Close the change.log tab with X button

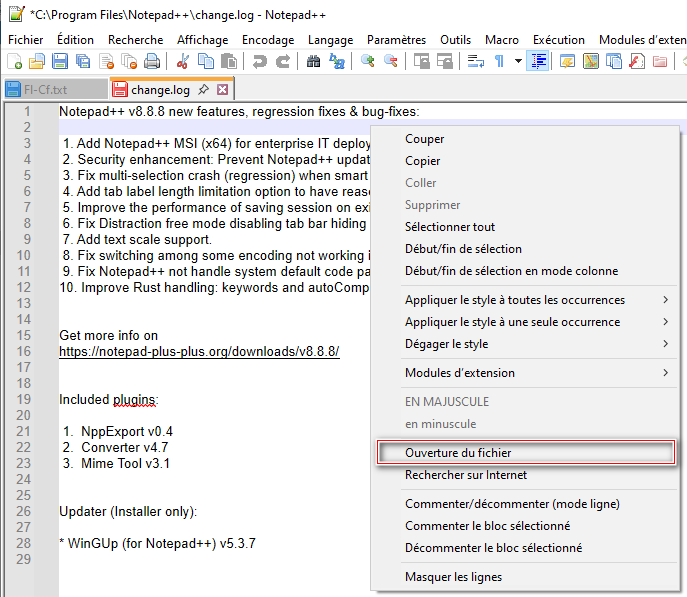pos(223,90)
